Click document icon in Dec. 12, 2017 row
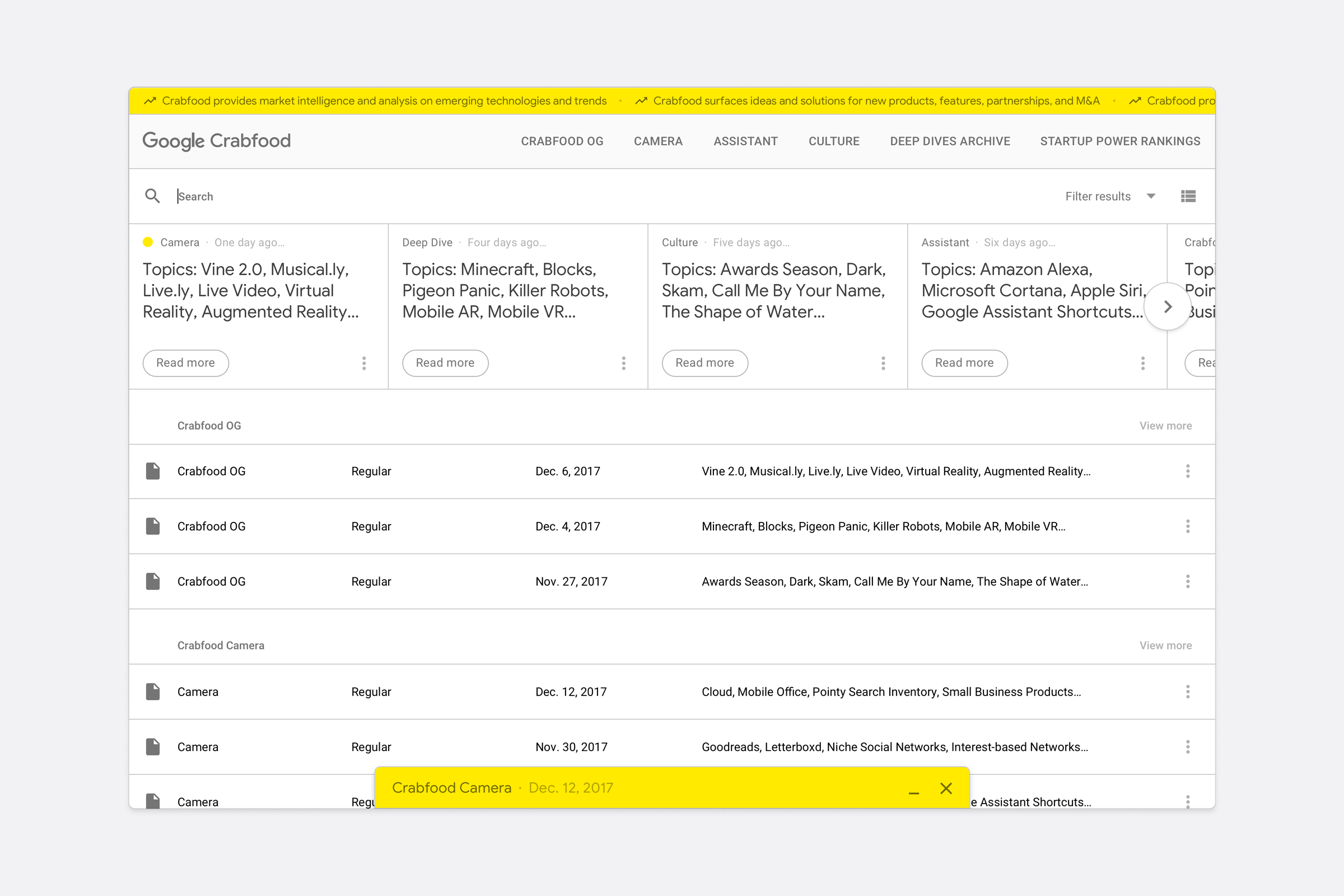The height and width of the screenshot is (896, 1344). (152, 692)
